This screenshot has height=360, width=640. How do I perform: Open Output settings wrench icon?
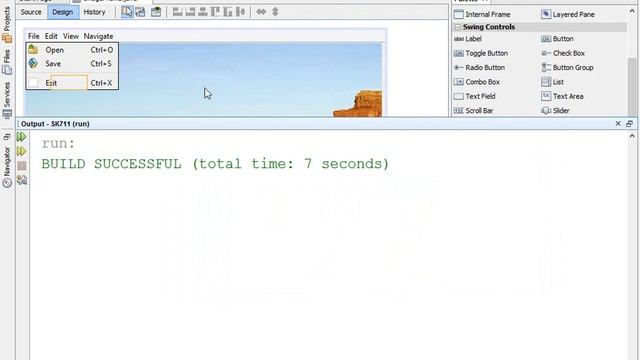tap(22, 180)
